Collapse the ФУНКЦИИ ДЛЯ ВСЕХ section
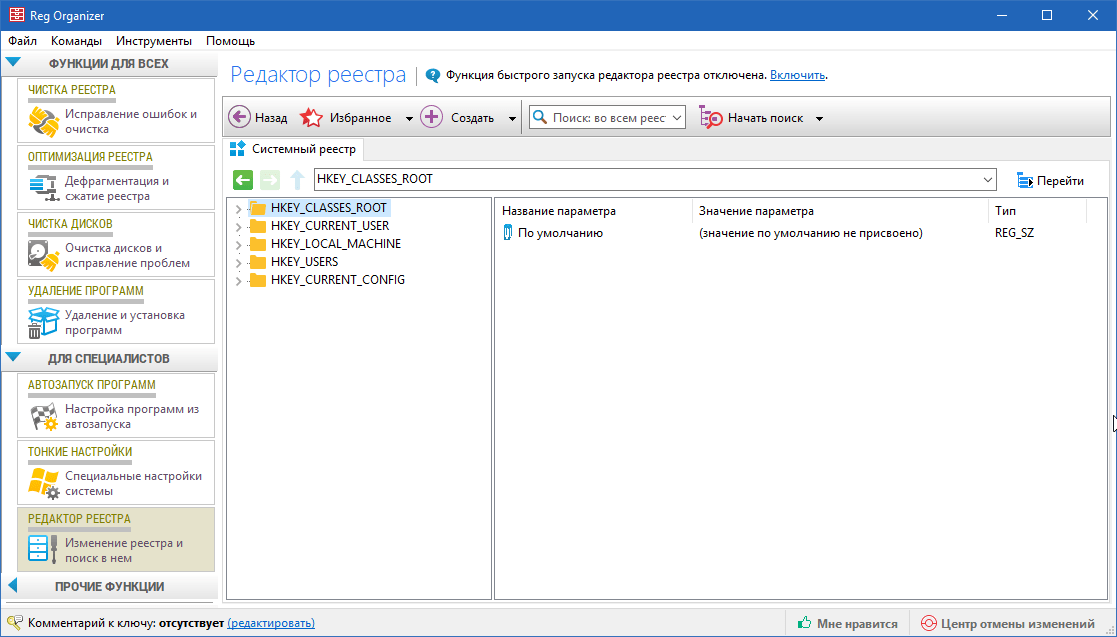Viewport: 1117px width, 637px height. (13, 63)
